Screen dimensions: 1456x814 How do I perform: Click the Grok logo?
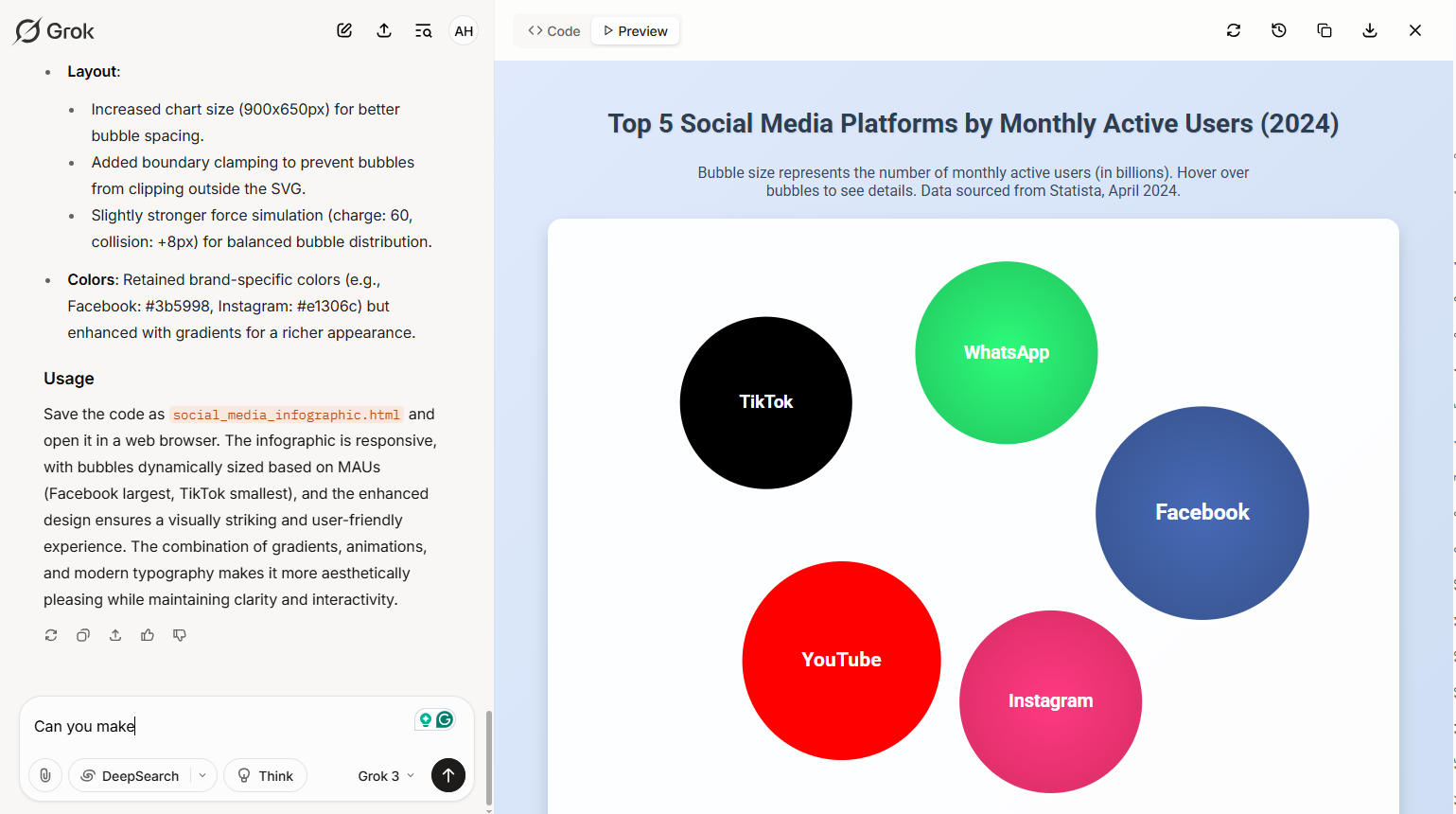click(x=54, y=31)
